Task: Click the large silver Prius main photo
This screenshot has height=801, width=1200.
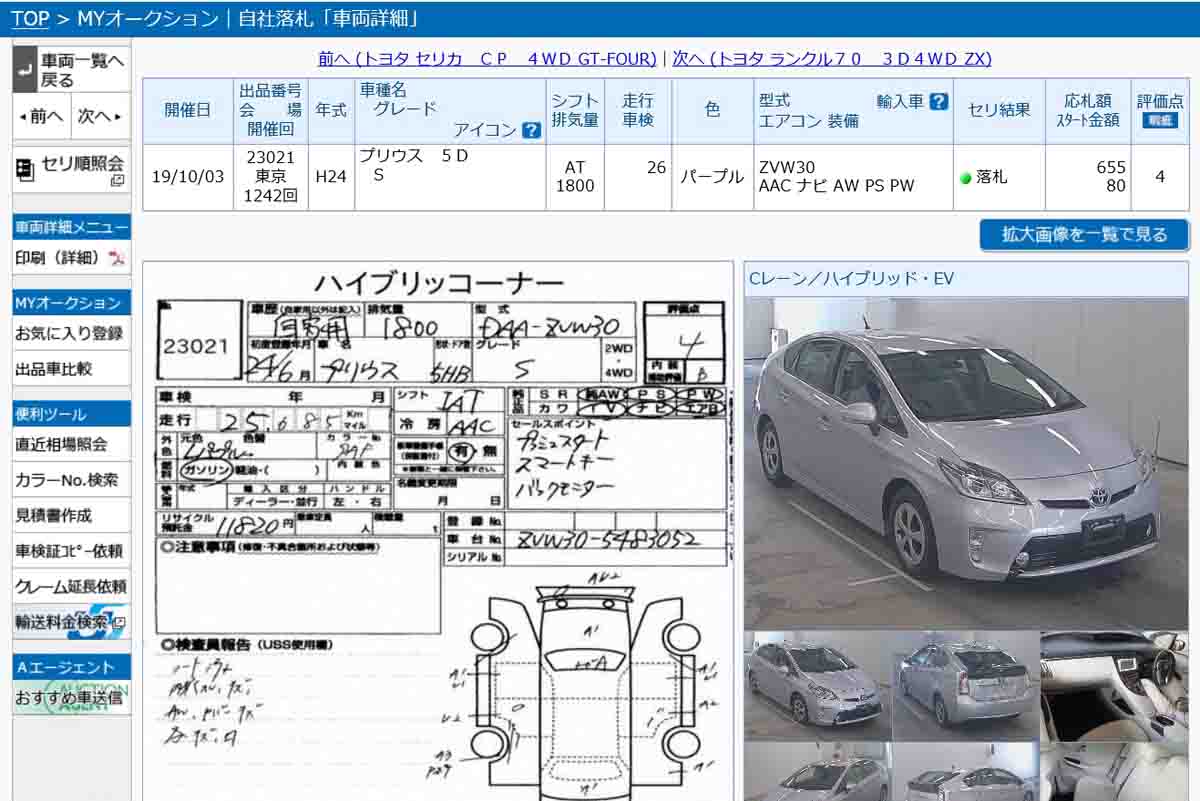Action: (966, 462)
